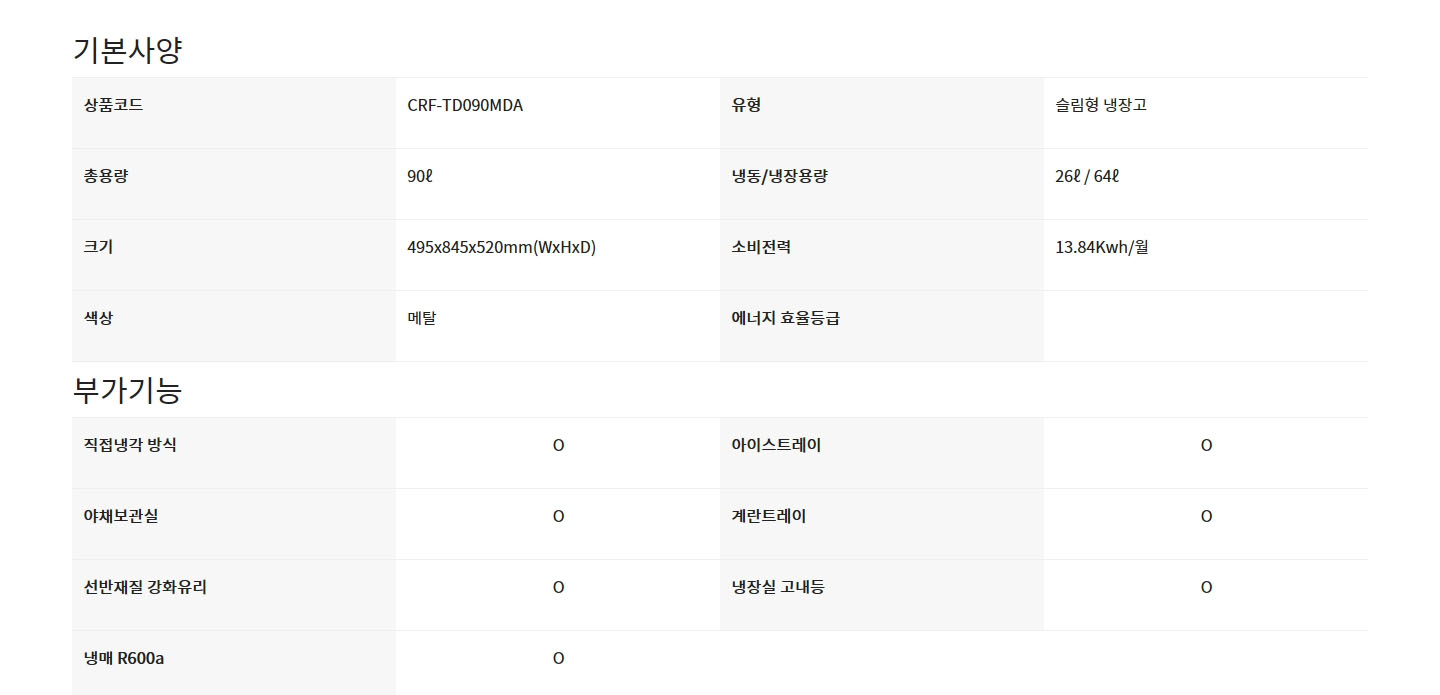Click the 13.84Kwh/월 power consumption value
The width and height of the screenshot is (1440, 695).
(1102, 247)
